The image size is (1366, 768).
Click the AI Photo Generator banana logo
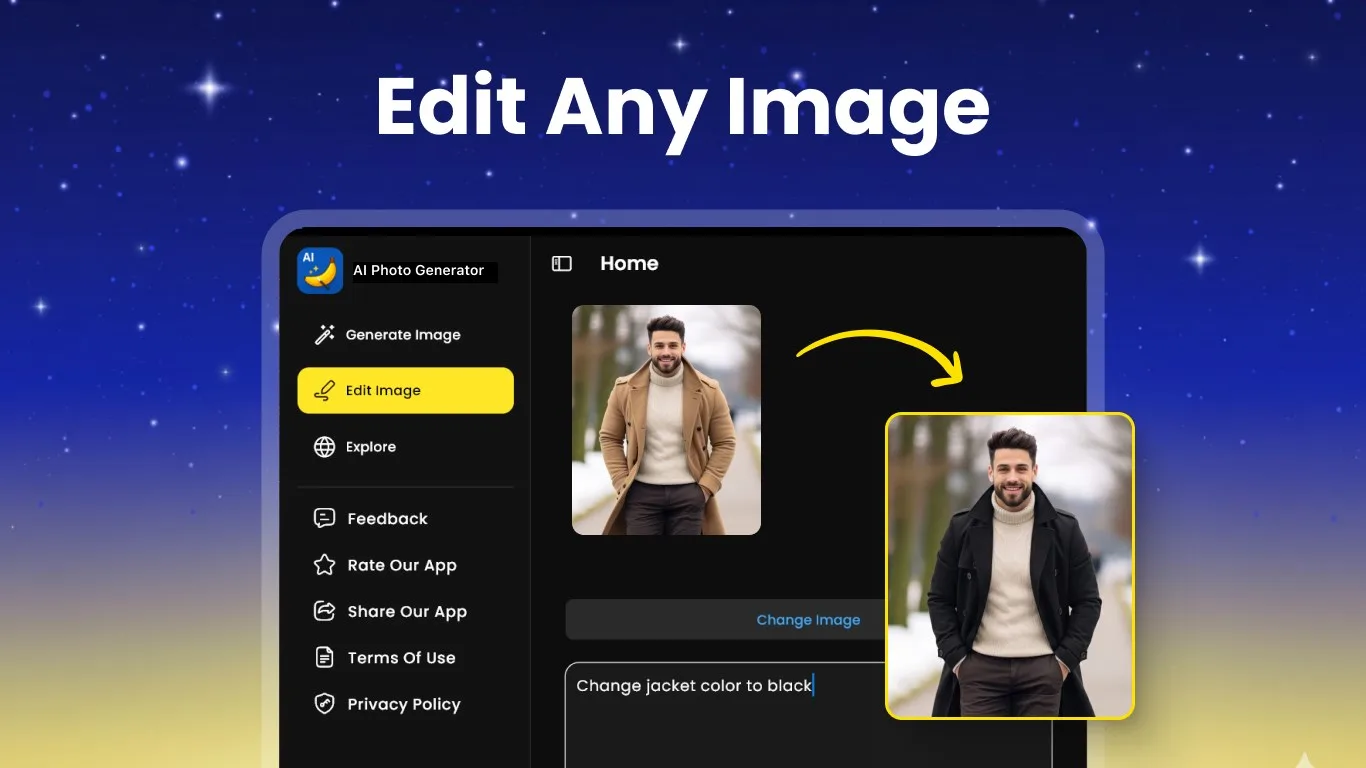coord(320,270)
